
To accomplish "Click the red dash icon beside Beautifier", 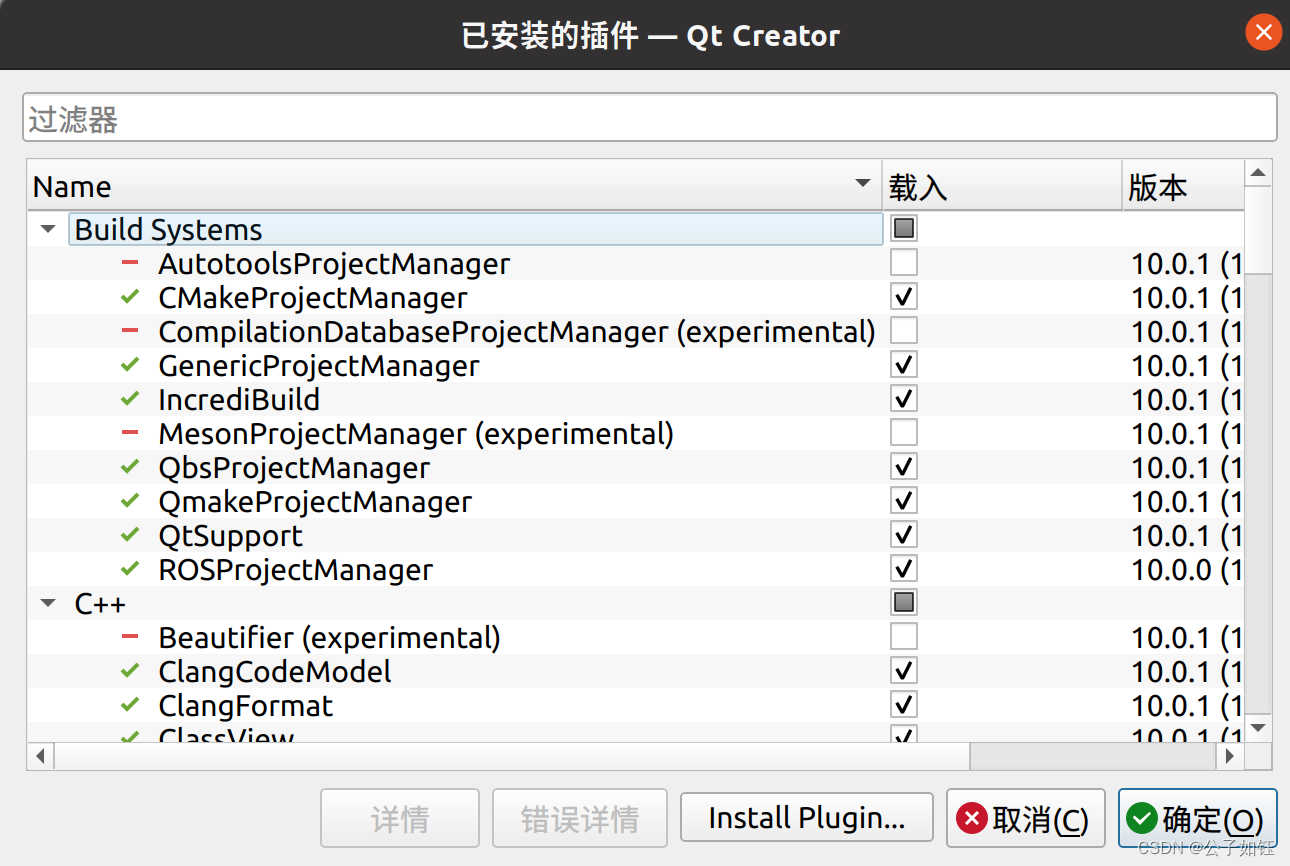I will click(x=129, y=637).
